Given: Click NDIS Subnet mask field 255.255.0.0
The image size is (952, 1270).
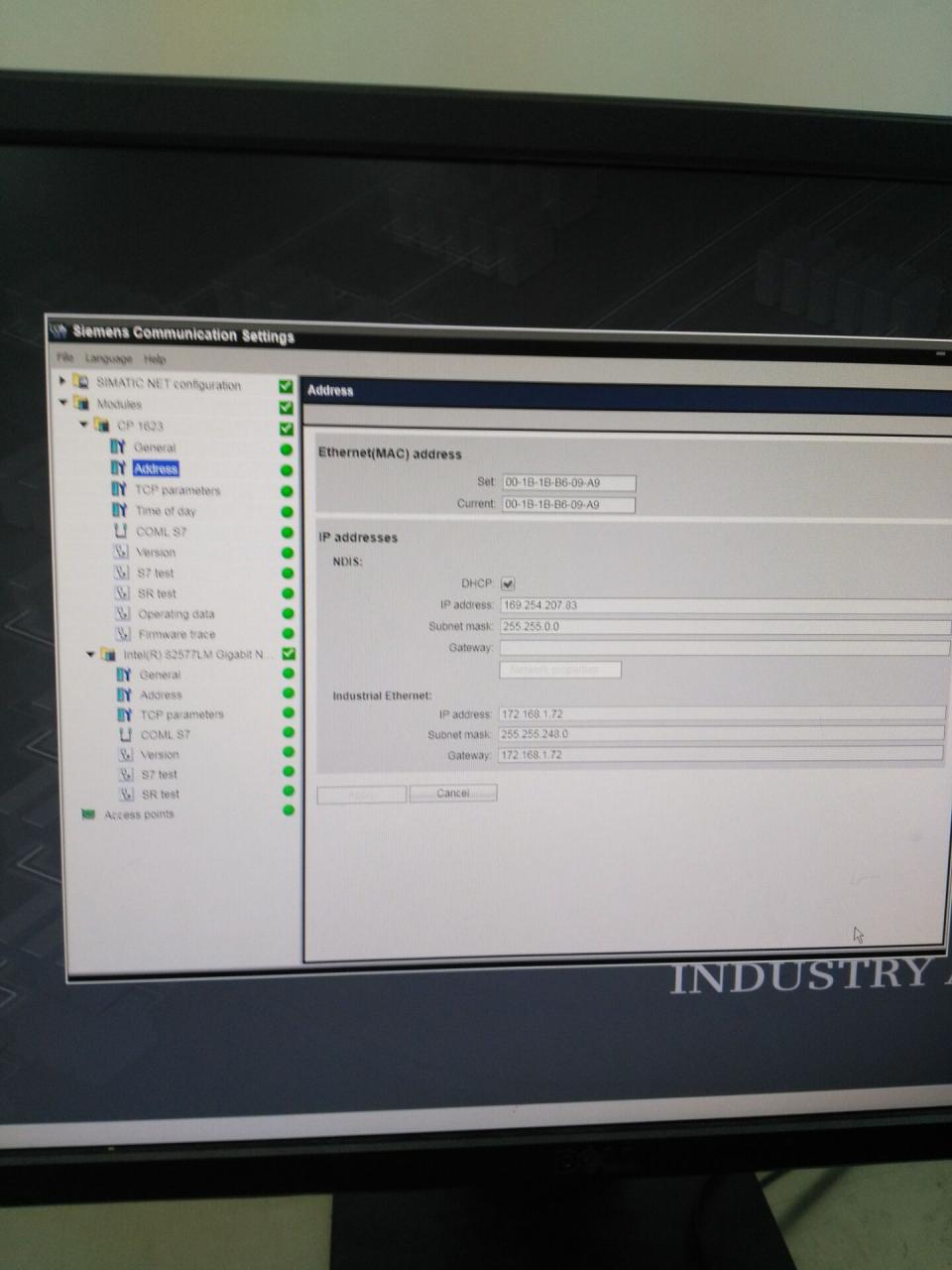Looking at the screenshot, I should point(725,626).
